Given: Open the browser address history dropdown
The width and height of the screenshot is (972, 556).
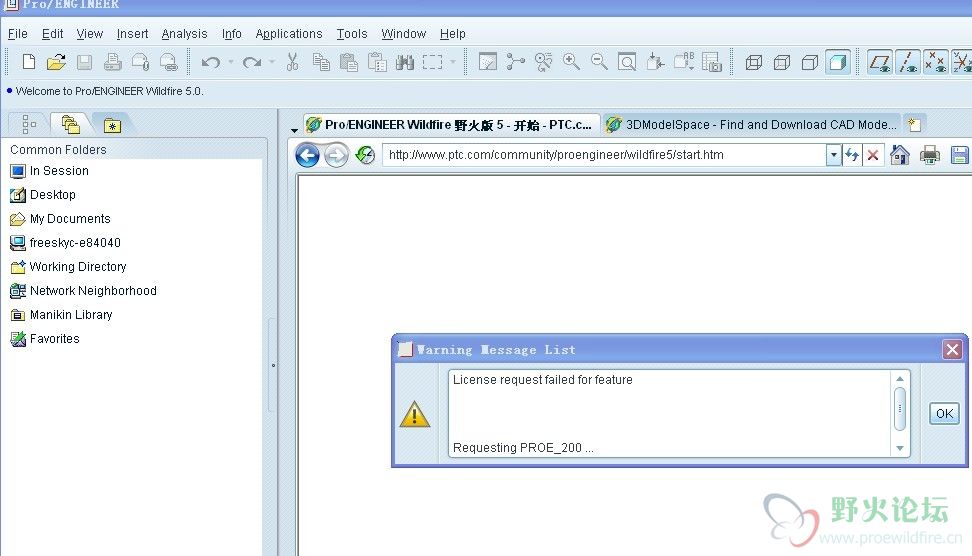Looking at the screenshot, I should (x=834, y=155).
